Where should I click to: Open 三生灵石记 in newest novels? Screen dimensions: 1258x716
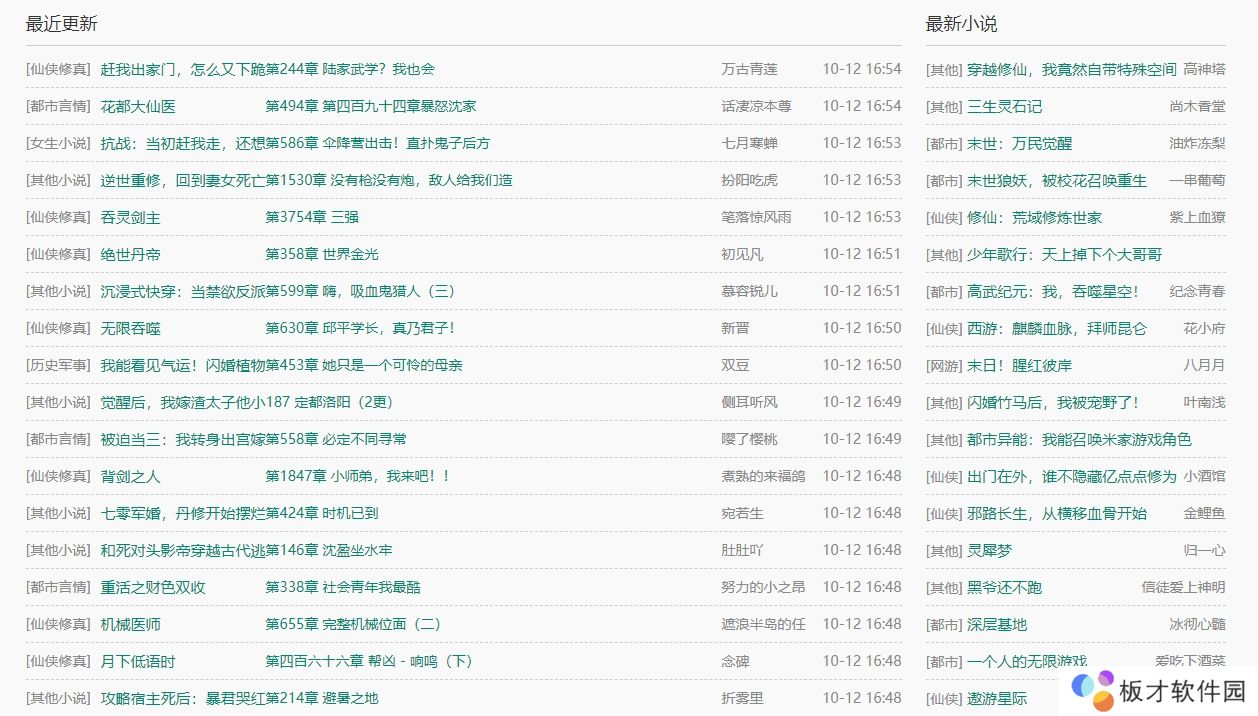click(1004, 106)
